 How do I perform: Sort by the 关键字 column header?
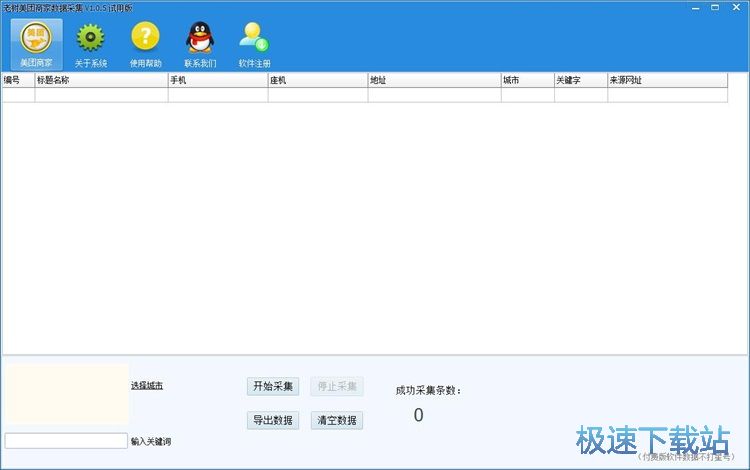pyautogui.click(x=581, y=80)
